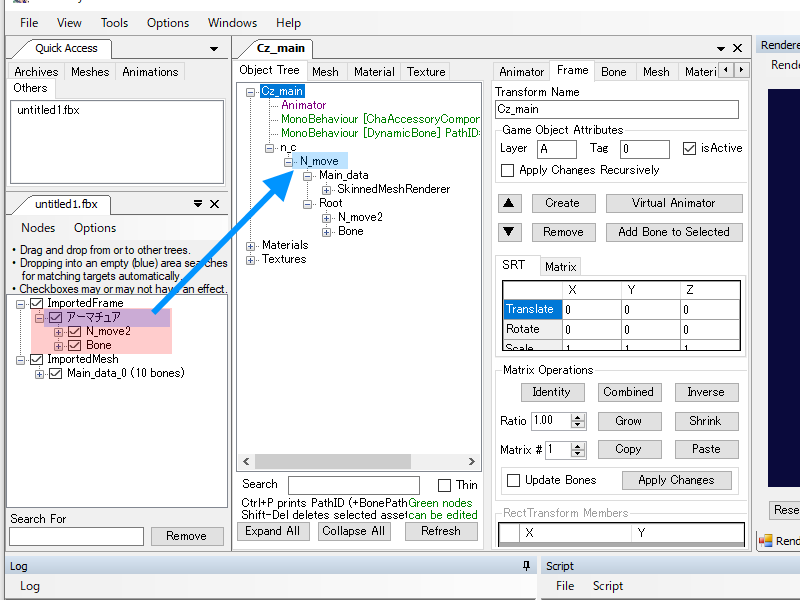
Task: Open the File menu
Action: [x=29, y=23]
